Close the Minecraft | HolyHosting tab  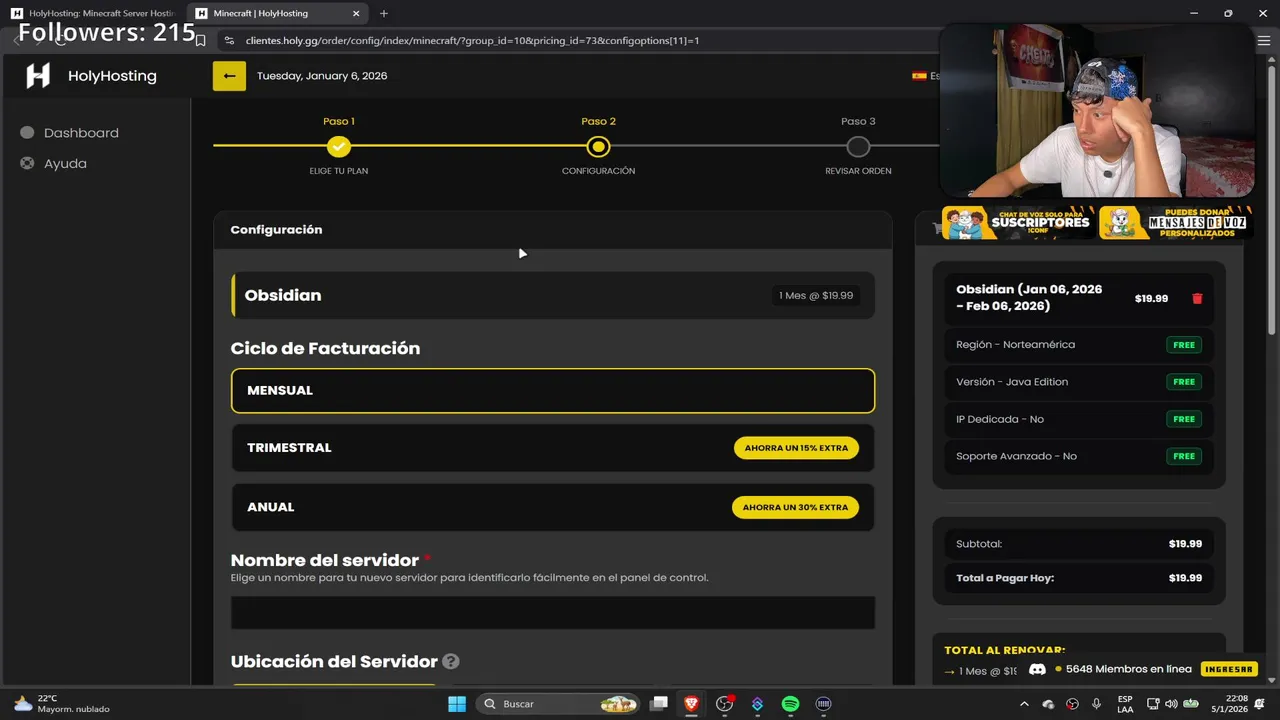(356, 13)
